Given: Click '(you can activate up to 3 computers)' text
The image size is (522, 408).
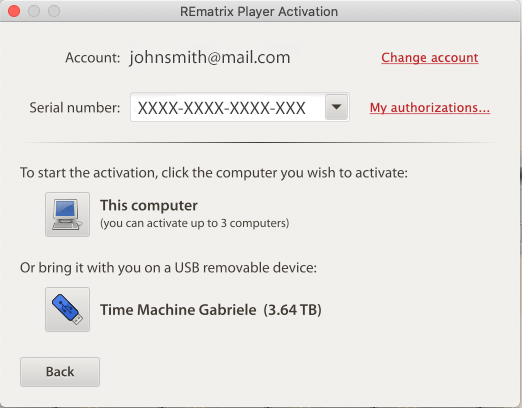Looking at the screenshot, I should [x=195, y=223].
